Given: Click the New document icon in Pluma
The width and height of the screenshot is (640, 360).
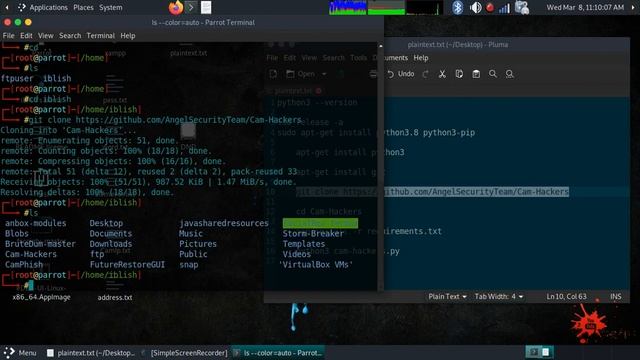Looking at the screenshot, I should [273, 74].
